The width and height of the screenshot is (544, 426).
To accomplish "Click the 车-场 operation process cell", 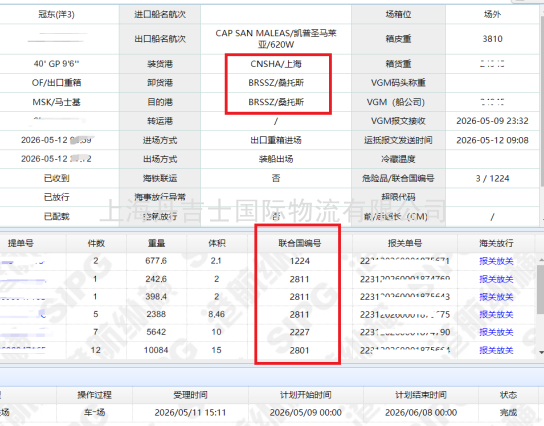I will [x=94, y=412].
